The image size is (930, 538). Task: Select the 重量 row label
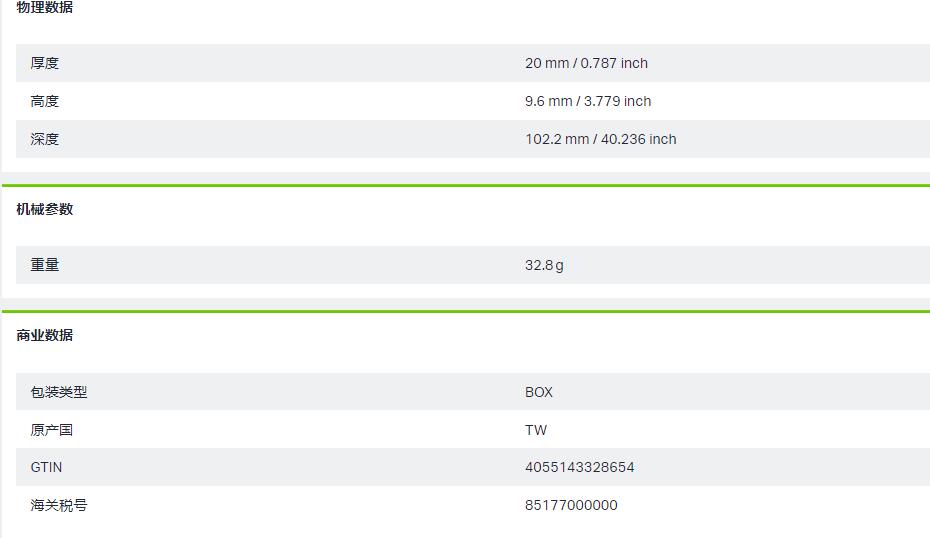[x=44, y=265]
